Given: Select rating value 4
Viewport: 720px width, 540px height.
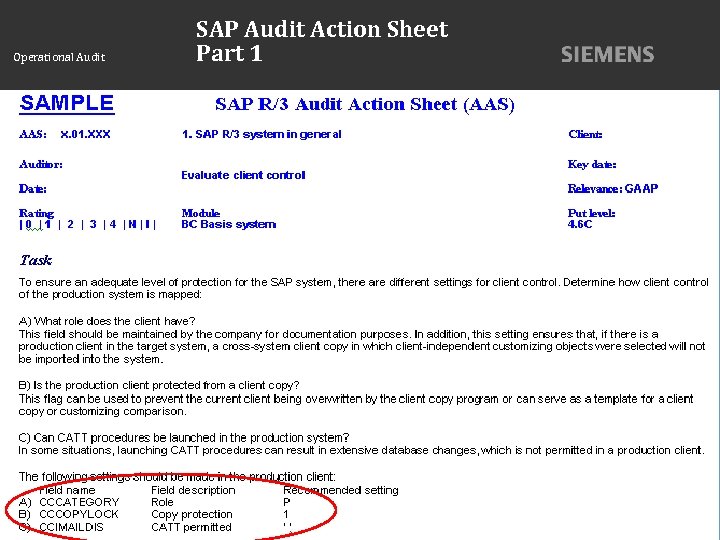Looking at the screenshot, I should pyautogui.click(x=113, y=225).
